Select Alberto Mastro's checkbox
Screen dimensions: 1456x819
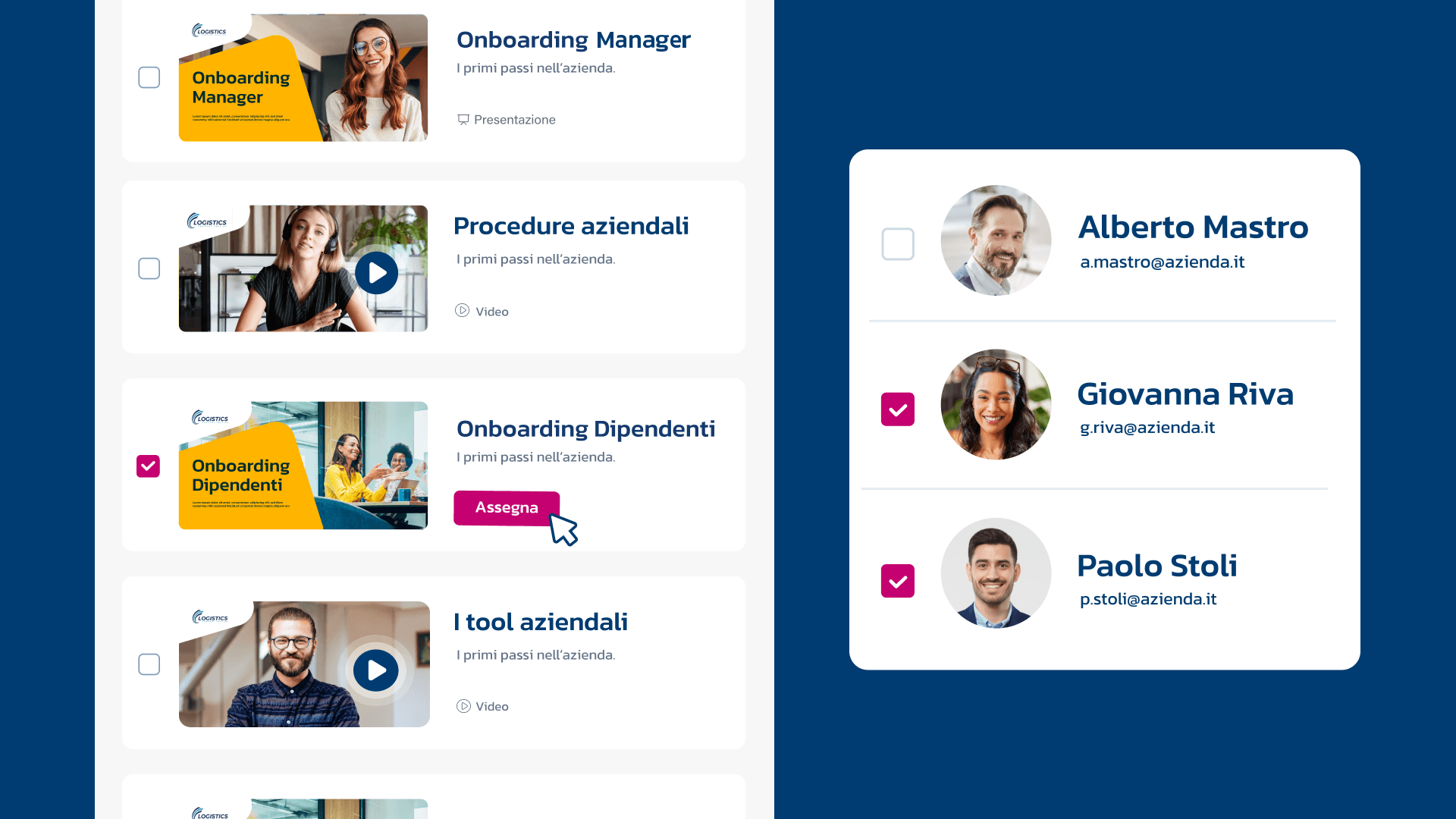point(898,244)
